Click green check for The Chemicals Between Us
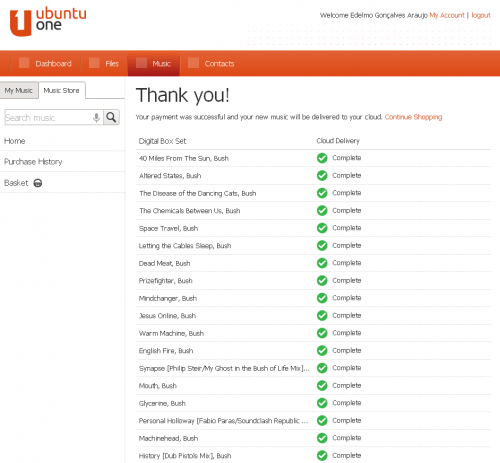The height and width of the screenshot is (463, 500). 322,210
